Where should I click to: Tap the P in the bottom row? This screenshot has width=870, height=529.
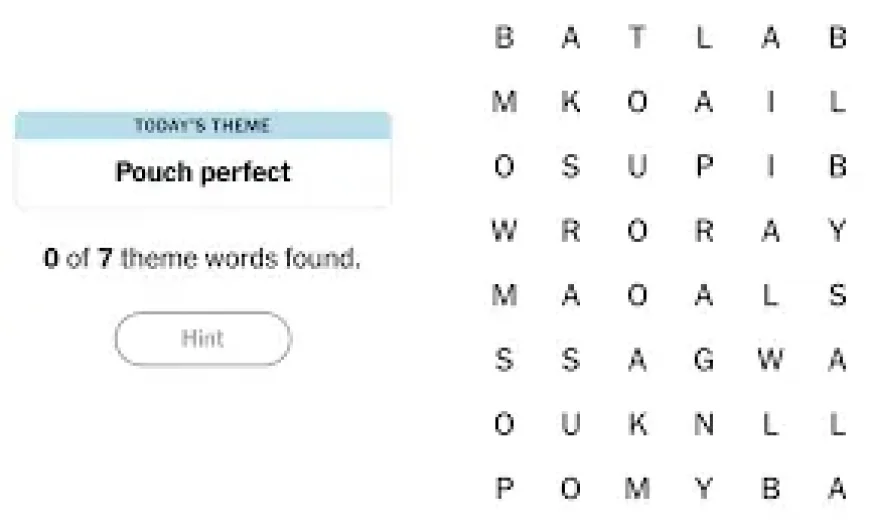[x=504, y=489]
